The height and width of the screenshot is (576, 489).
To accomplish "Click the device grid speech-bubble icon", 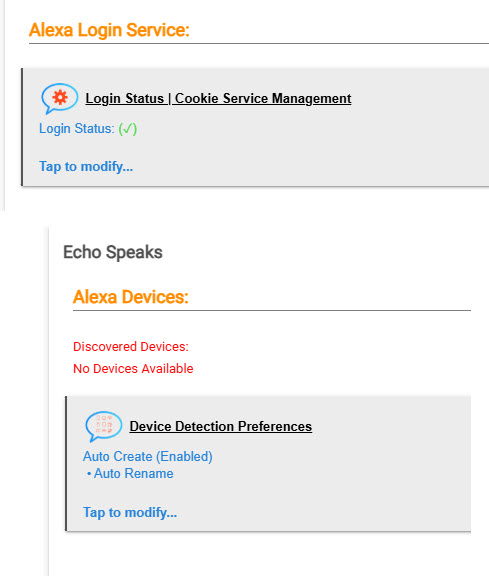I will (104, 426).
